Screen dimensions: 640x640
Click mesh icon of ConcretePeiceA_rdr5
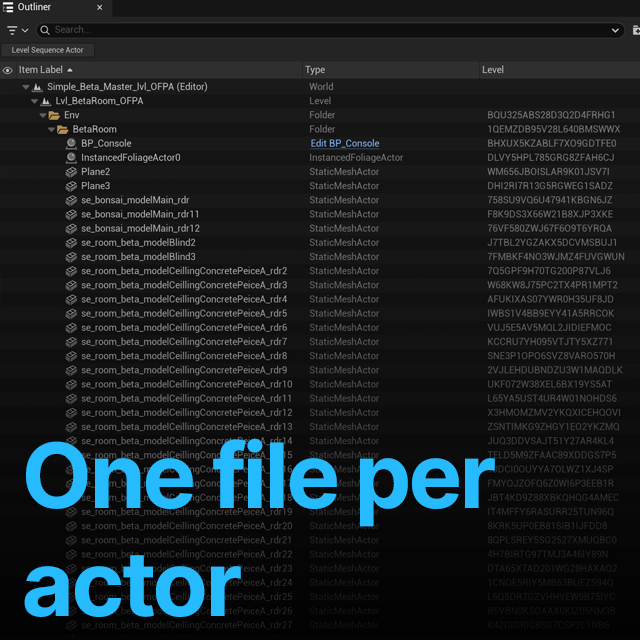point(71,313)
